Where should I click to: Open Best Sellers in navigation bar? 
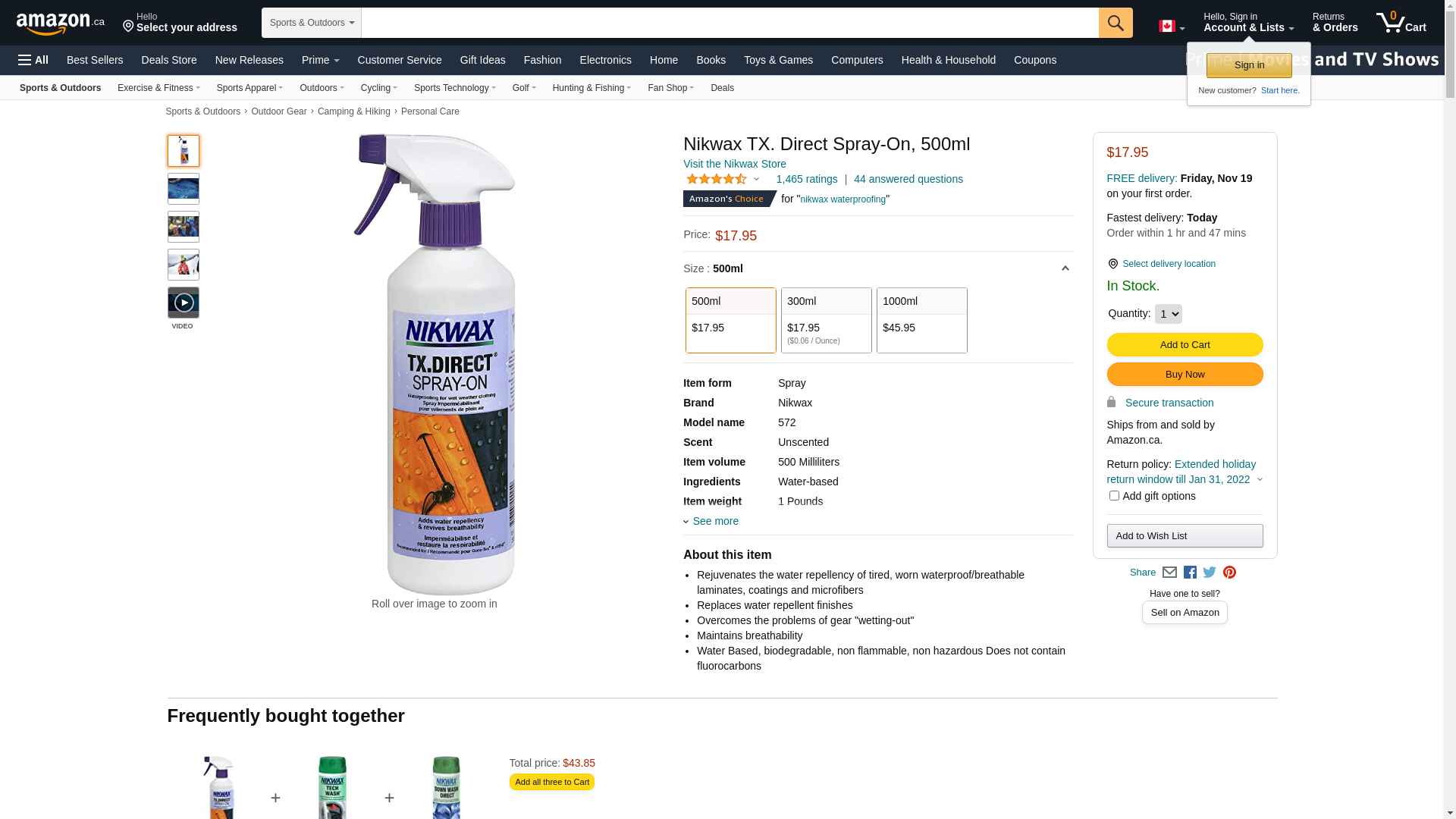[95, 60]
